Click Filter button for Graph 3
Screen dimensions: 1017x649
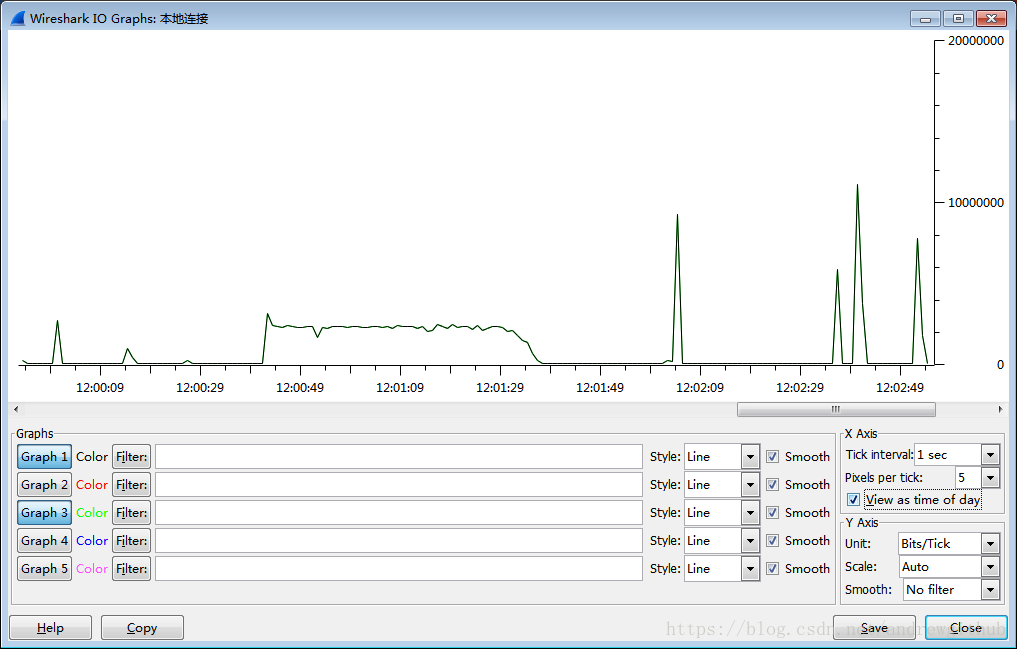[x=132, y=512]
